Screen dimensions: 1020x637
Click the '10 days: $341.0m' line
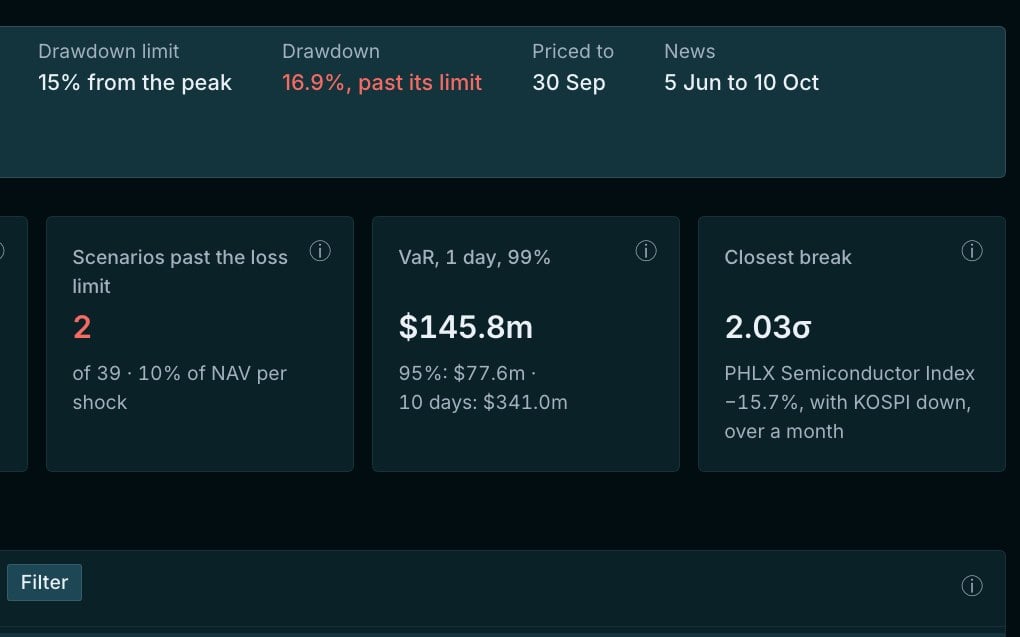coord(483,402)
